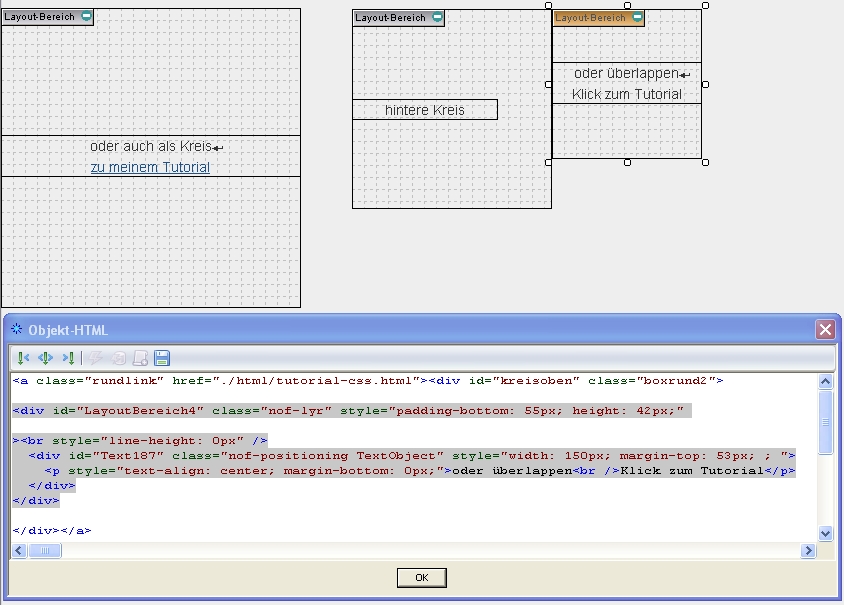Screen dimensions: 844x605
Task: Collapse the orange selected Layout-Bereich
Action: 637,18
